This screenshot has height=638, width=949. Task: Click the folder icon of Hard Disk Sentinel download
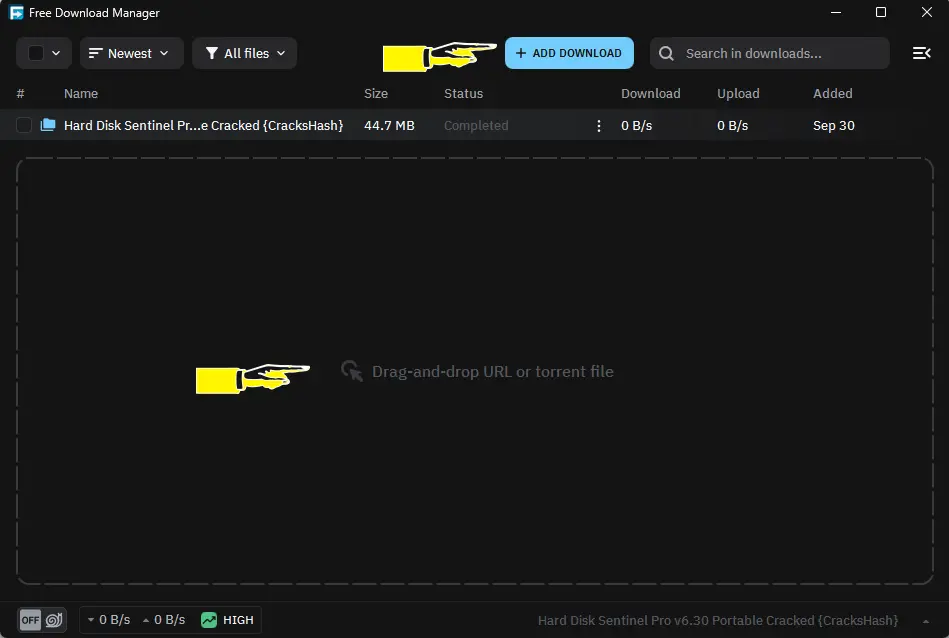click(x=48, y=125)
